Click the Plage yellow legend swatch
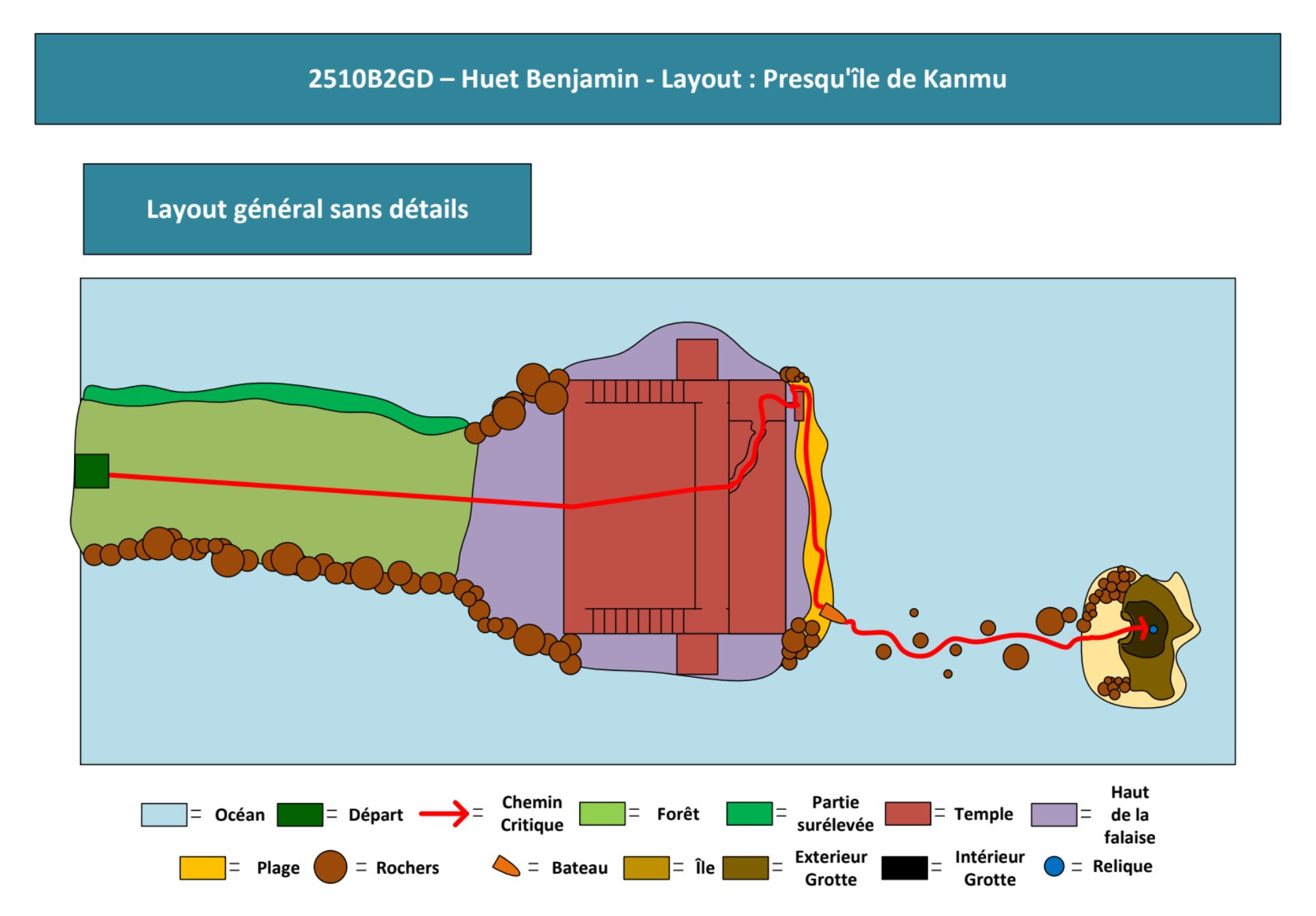The width and height of the screenshot is (1316, 916). 202,867
